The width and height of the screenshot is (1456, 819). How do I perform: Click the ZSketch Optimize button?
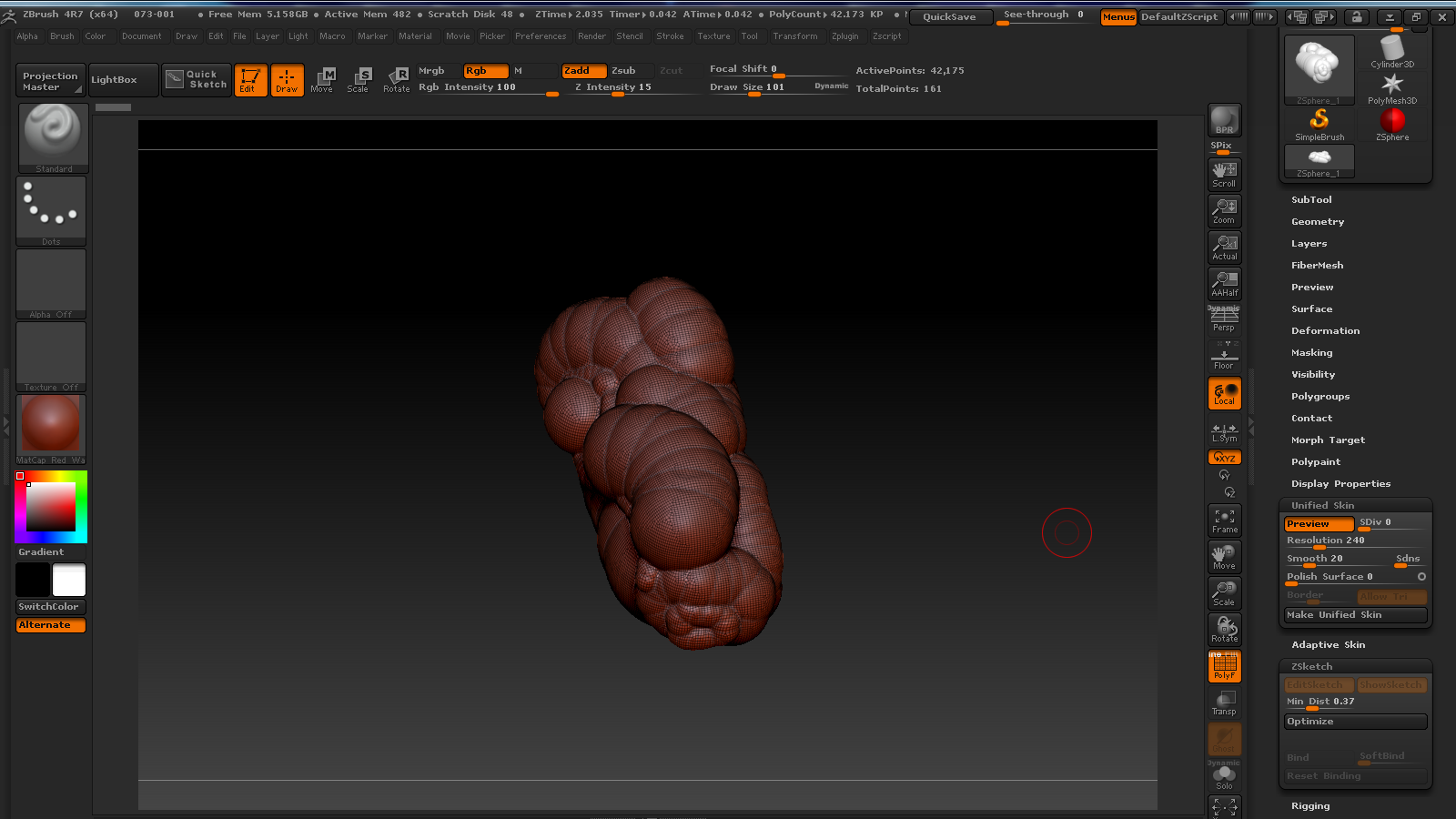pos(1355,722)
